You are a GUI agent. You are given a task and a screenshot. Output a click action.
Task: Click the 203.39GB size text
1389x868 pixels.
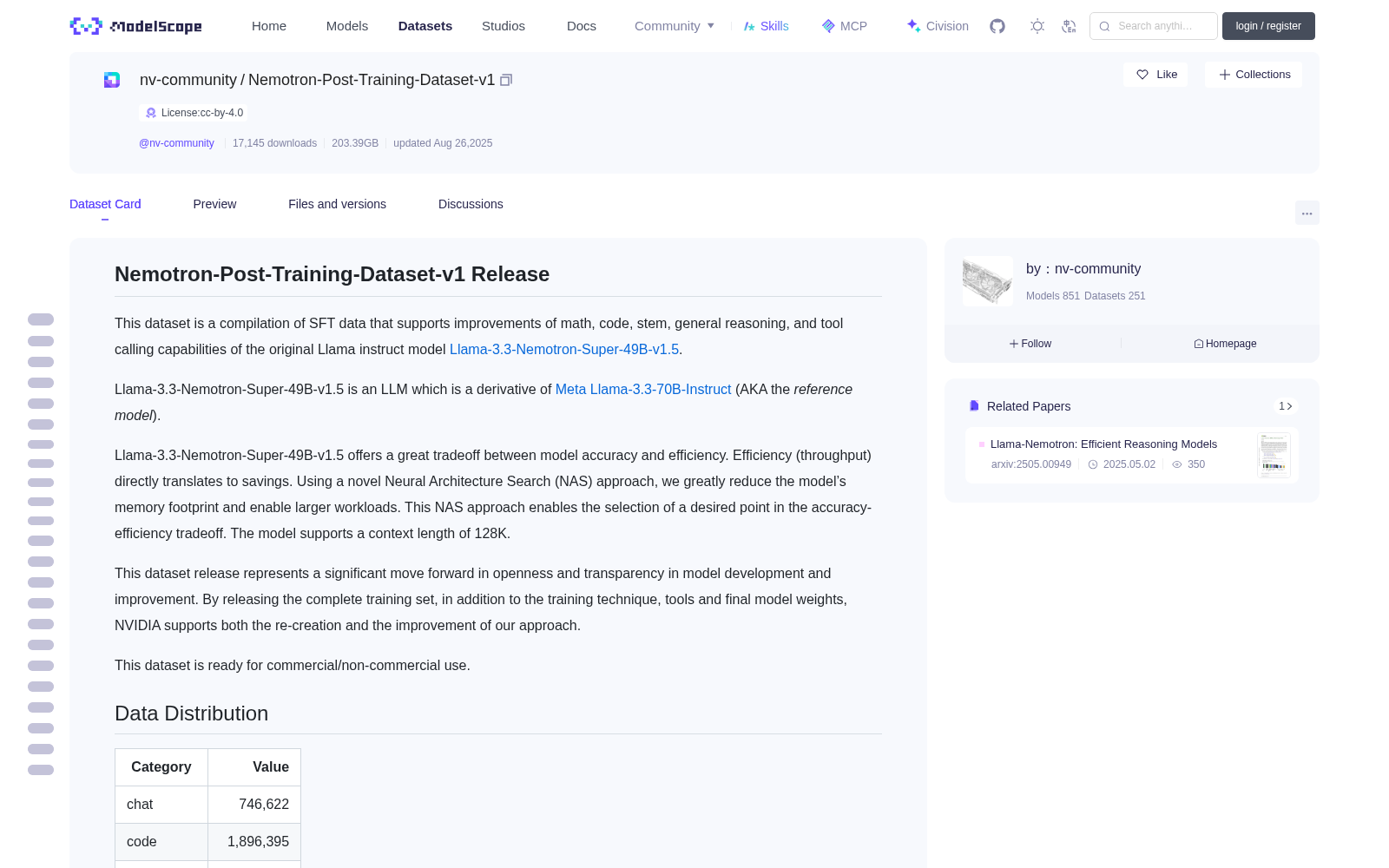(355, 143)
